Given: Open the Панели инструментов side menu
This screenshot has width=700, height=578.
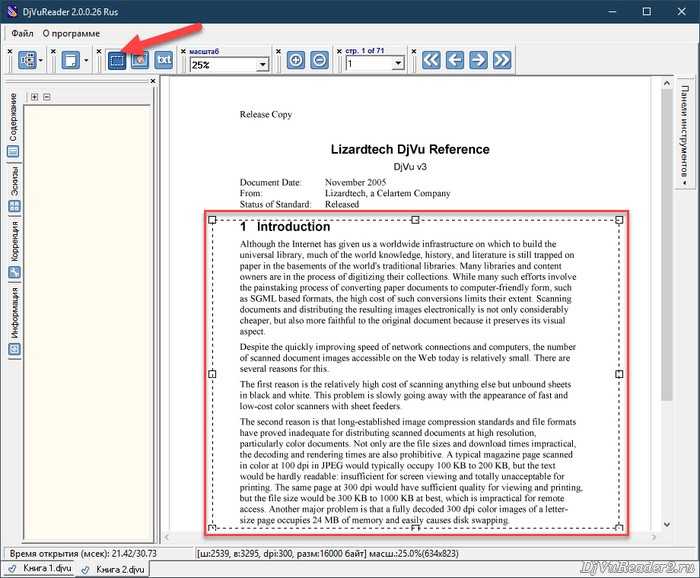Looking at the screenshot, I should tap(684, 135).
